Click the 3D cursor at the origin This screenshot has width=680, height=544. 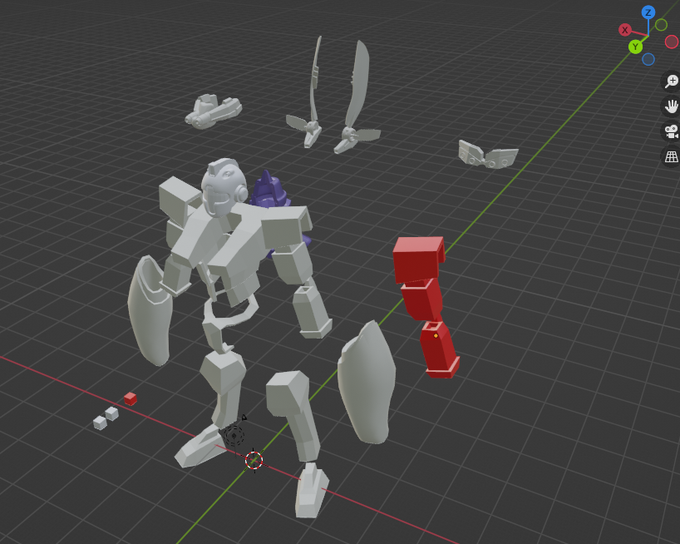(x=254, y=460)
